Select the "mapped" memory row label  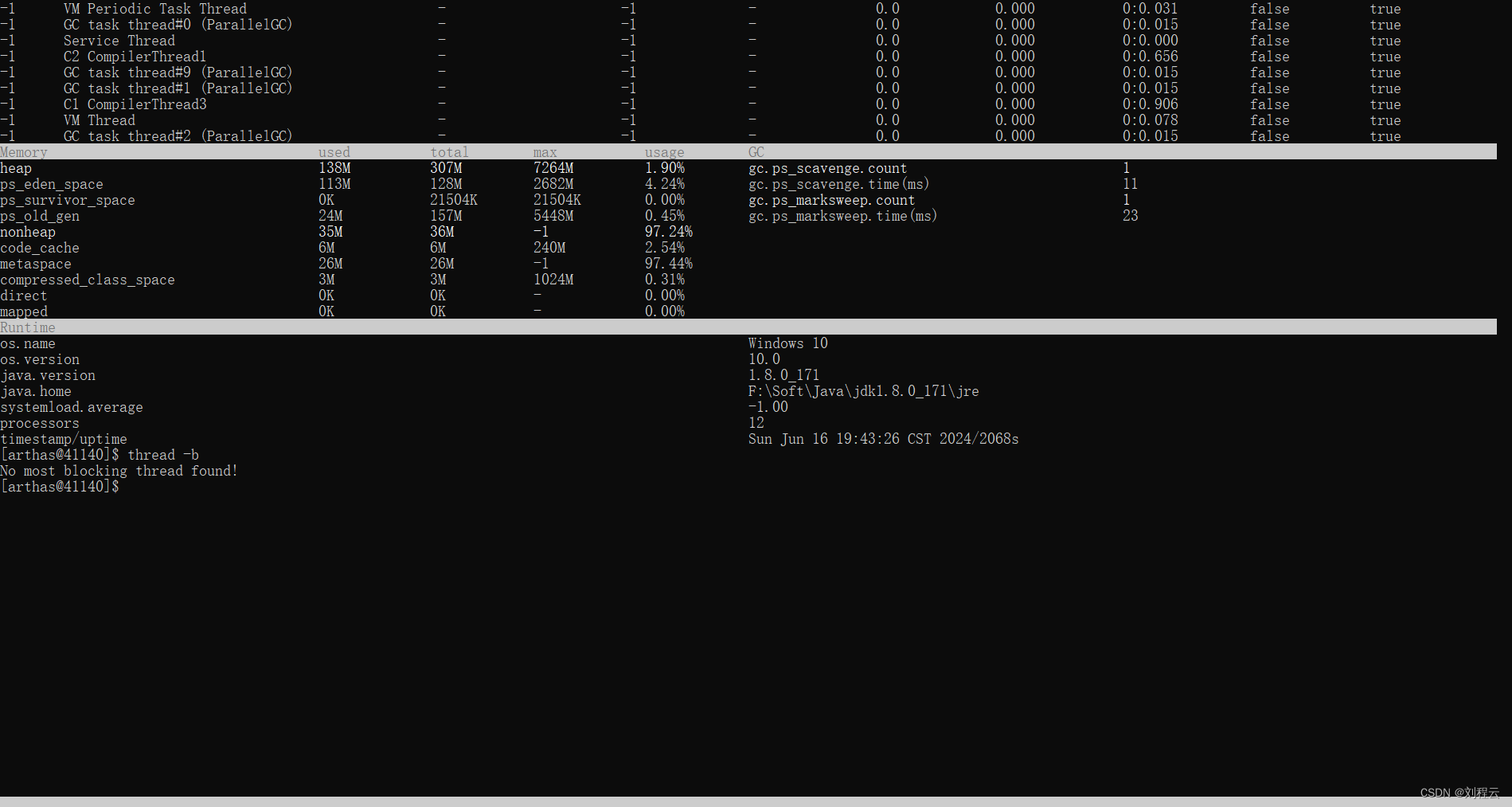click(x=24, y=311)
